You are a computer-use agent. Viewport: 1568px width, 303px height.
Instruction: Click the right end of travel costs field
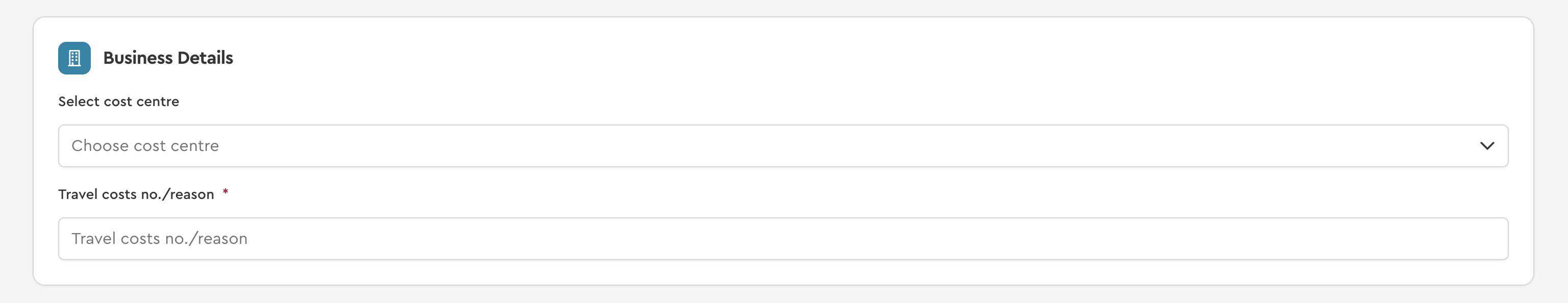pos(1485,239)
